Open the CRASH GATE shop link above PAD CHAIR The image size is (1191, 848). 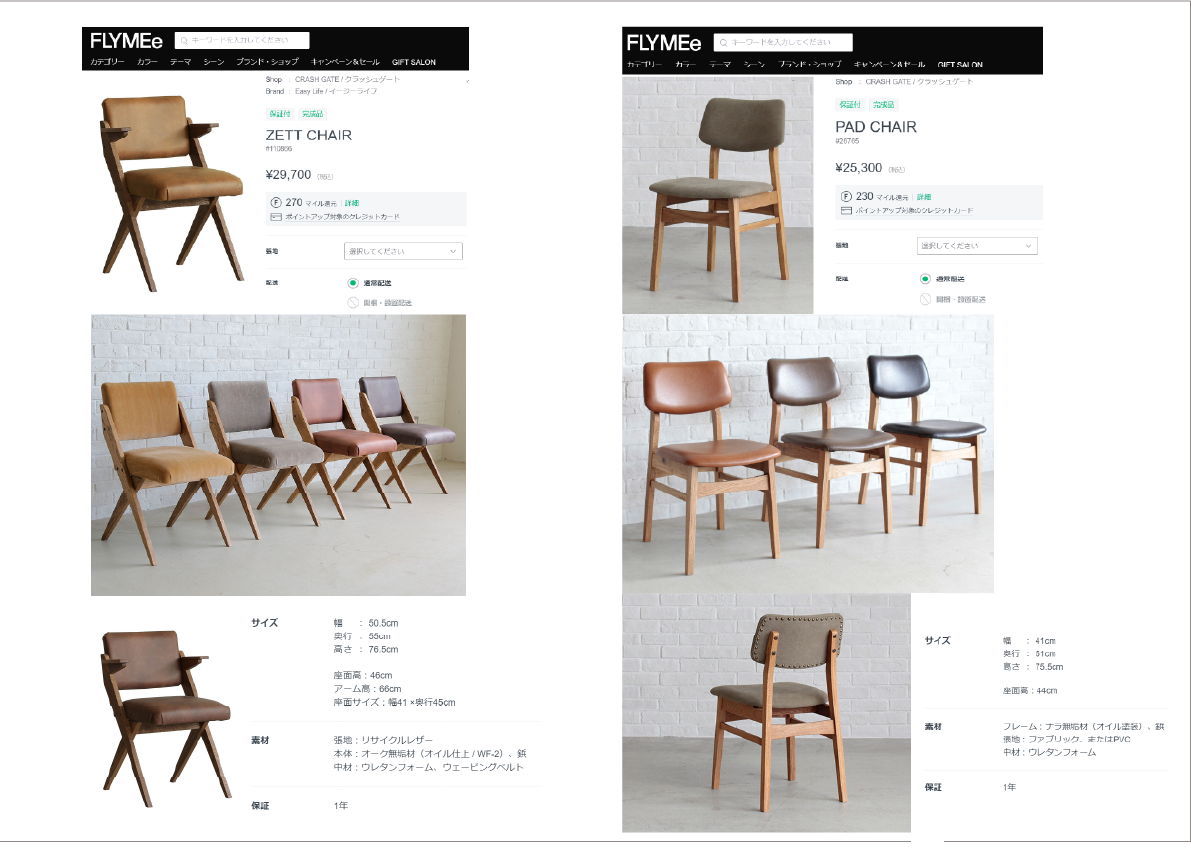(918, 81)
